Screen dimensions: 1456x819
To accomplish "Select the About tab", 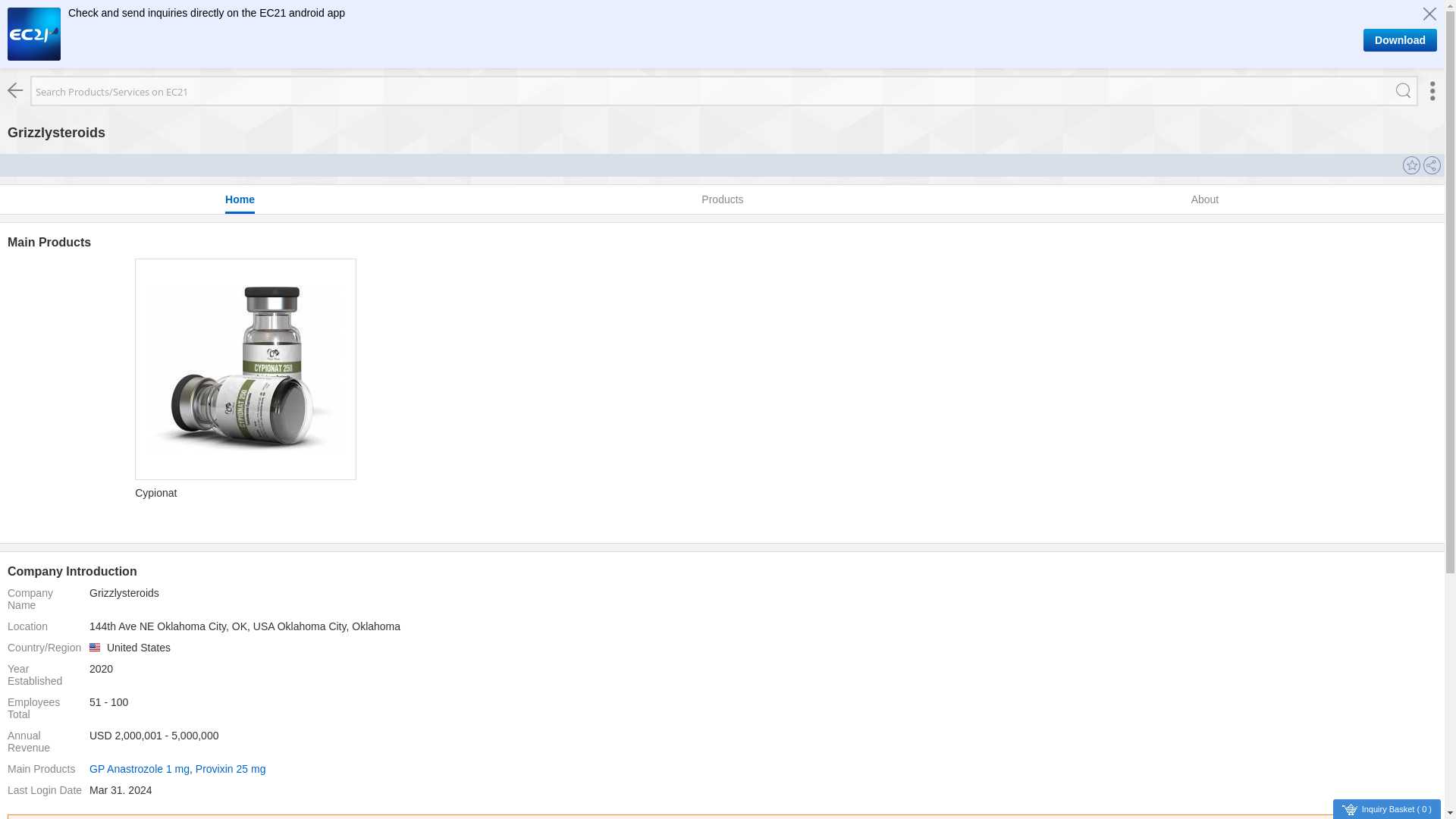I will [1204, 200].
